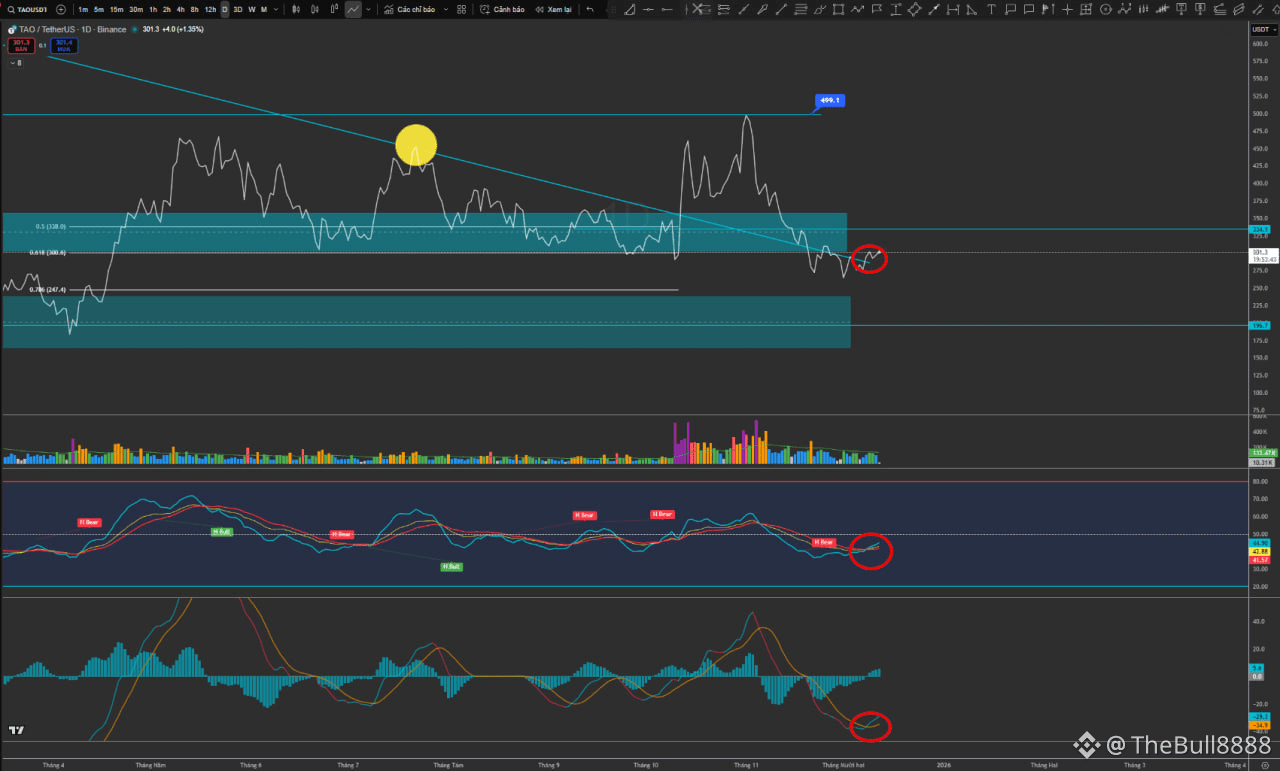
Task: Click the undo arrow icon
Action: (x=590, y=9)
